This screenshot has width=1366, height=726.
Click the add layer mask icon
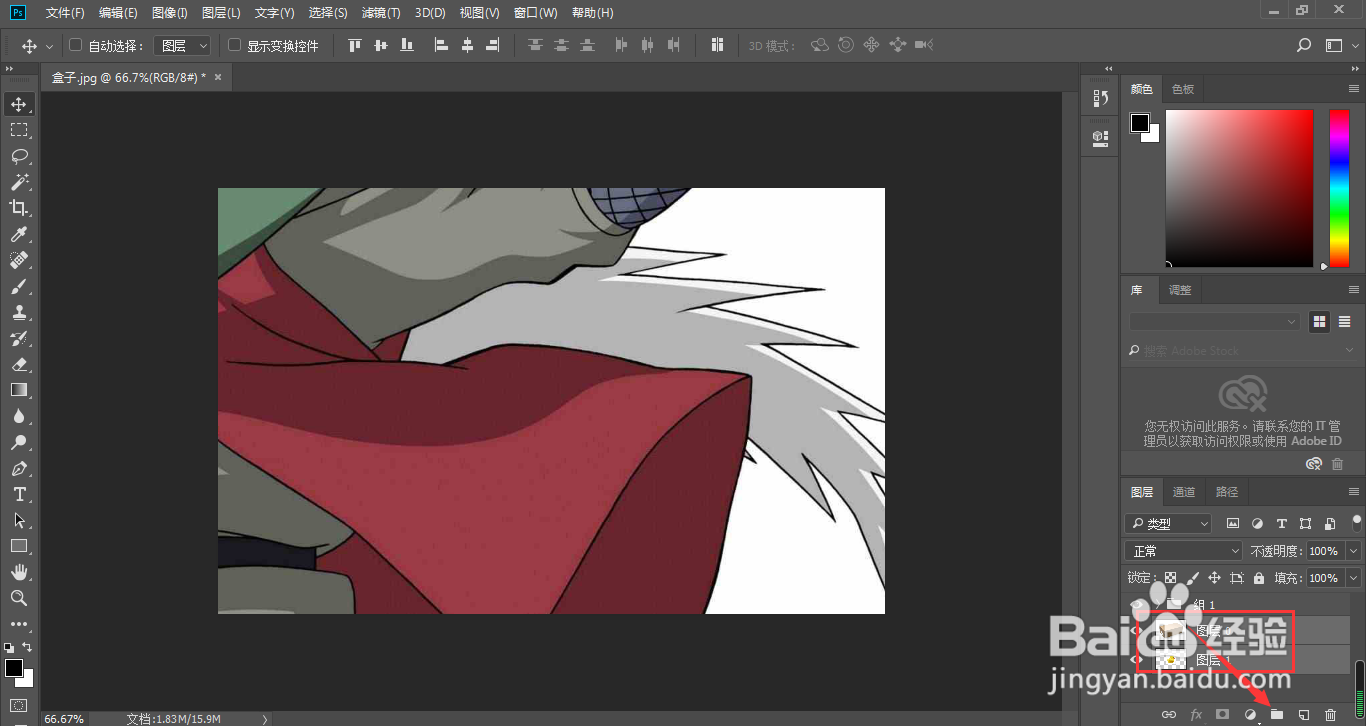(x=1222, y=714)
